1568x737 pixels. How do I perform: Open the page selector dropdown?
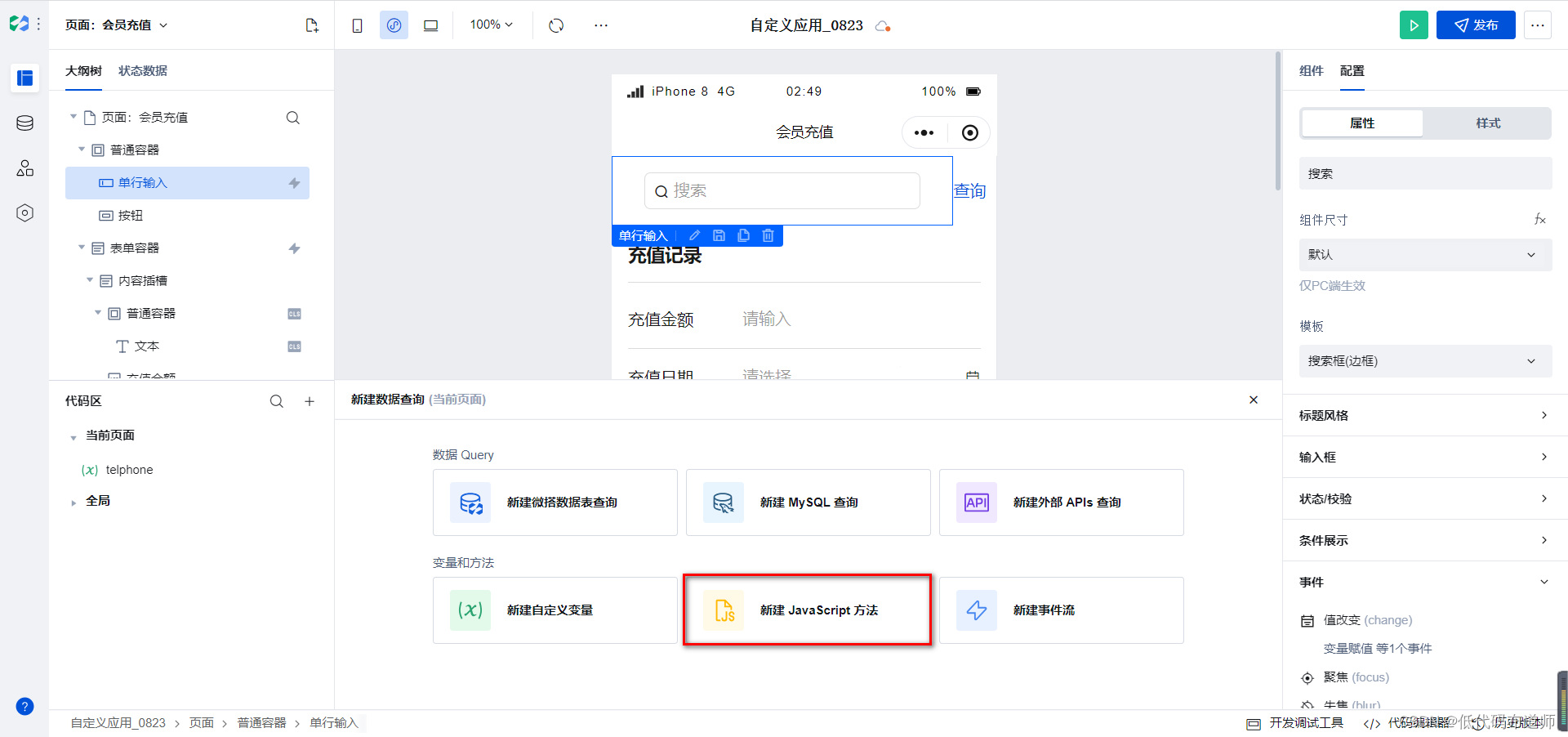point(117,25)
